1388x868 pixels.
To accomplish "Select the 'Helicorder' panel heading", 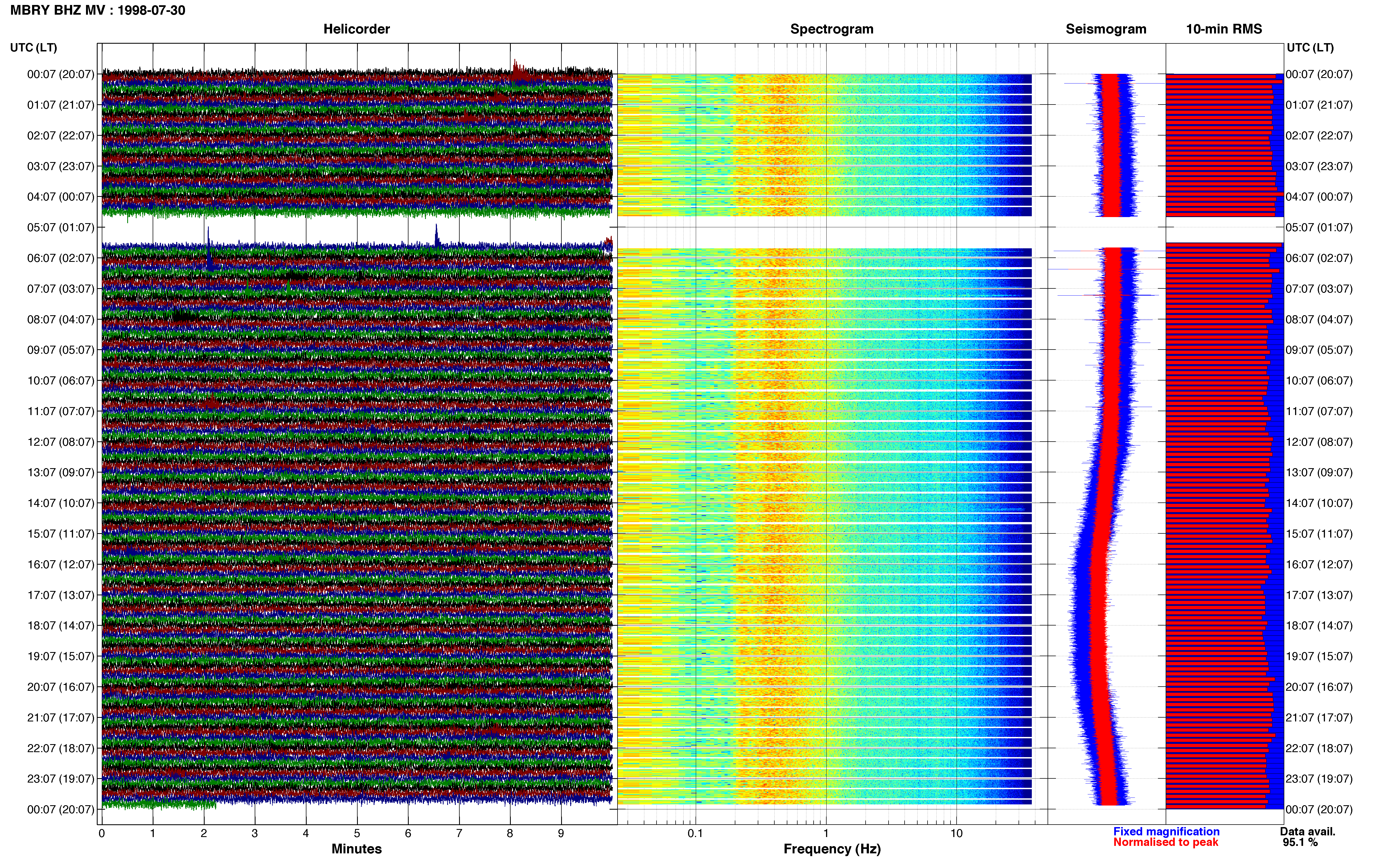I will click(356, 29).
